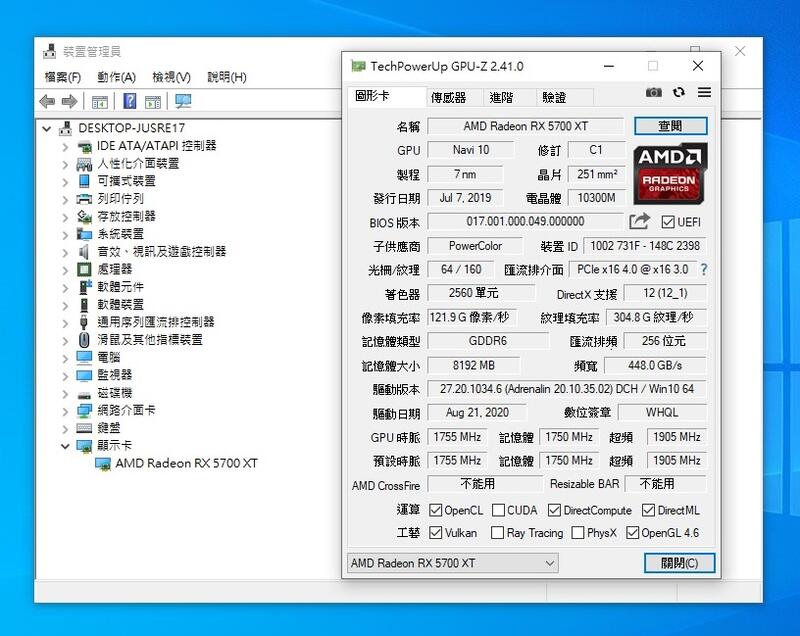Screen dimensions: 800x636
Task: Expand the IDE ATA/ATAPI 控制器 node
Action: tap(65, 147)
